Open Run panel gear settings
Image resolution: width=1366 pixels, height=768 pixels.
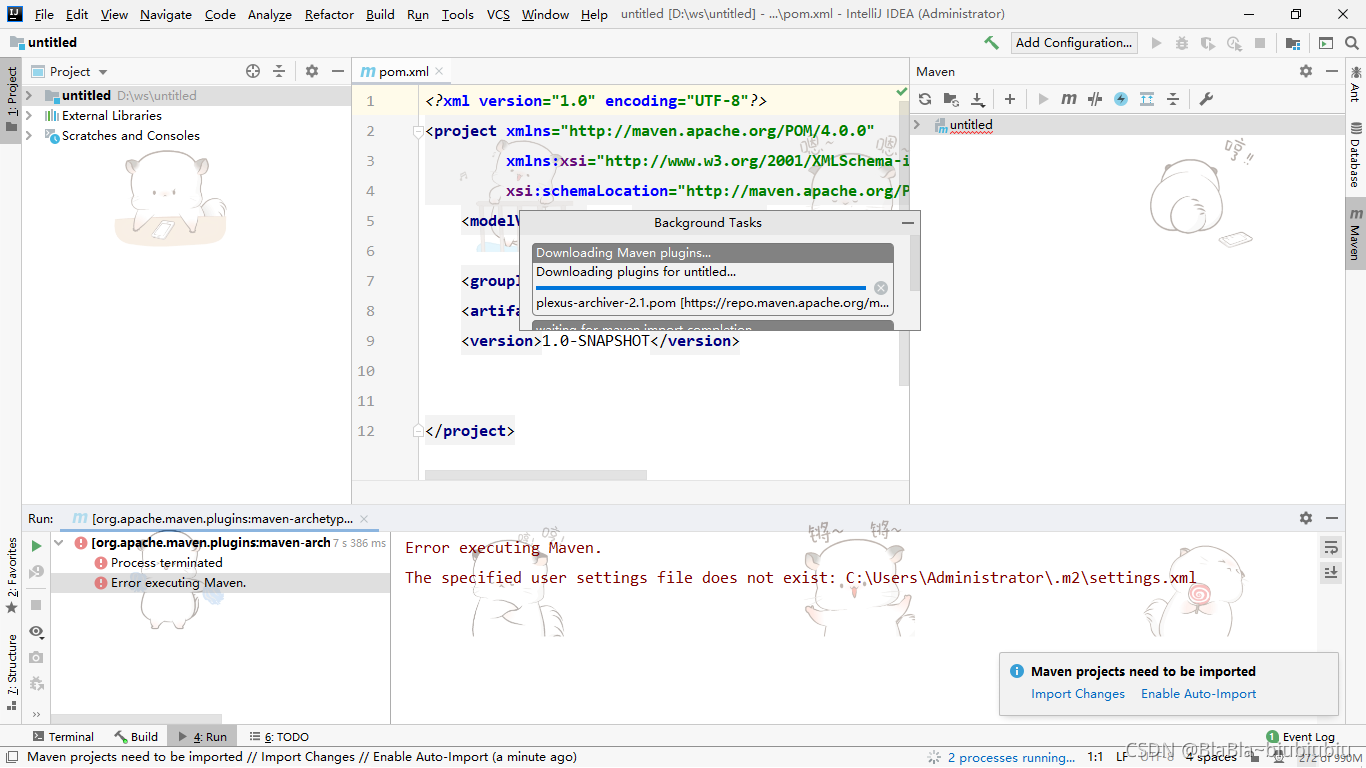pos(1306,518)
